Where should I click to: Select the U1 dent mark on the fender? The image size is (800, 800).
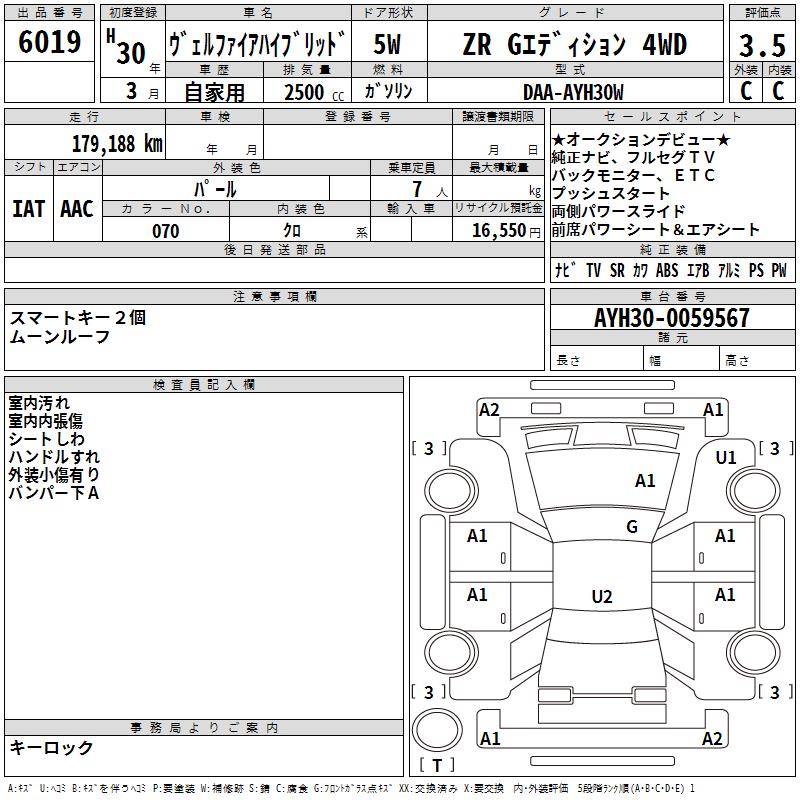click(726, 458)
